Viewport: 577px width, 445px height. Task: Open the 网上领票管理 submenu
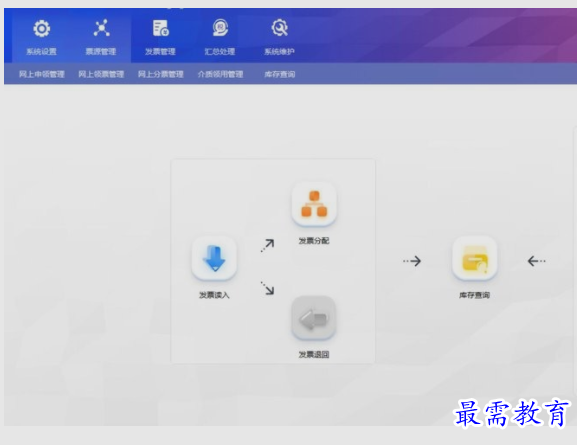101,74
